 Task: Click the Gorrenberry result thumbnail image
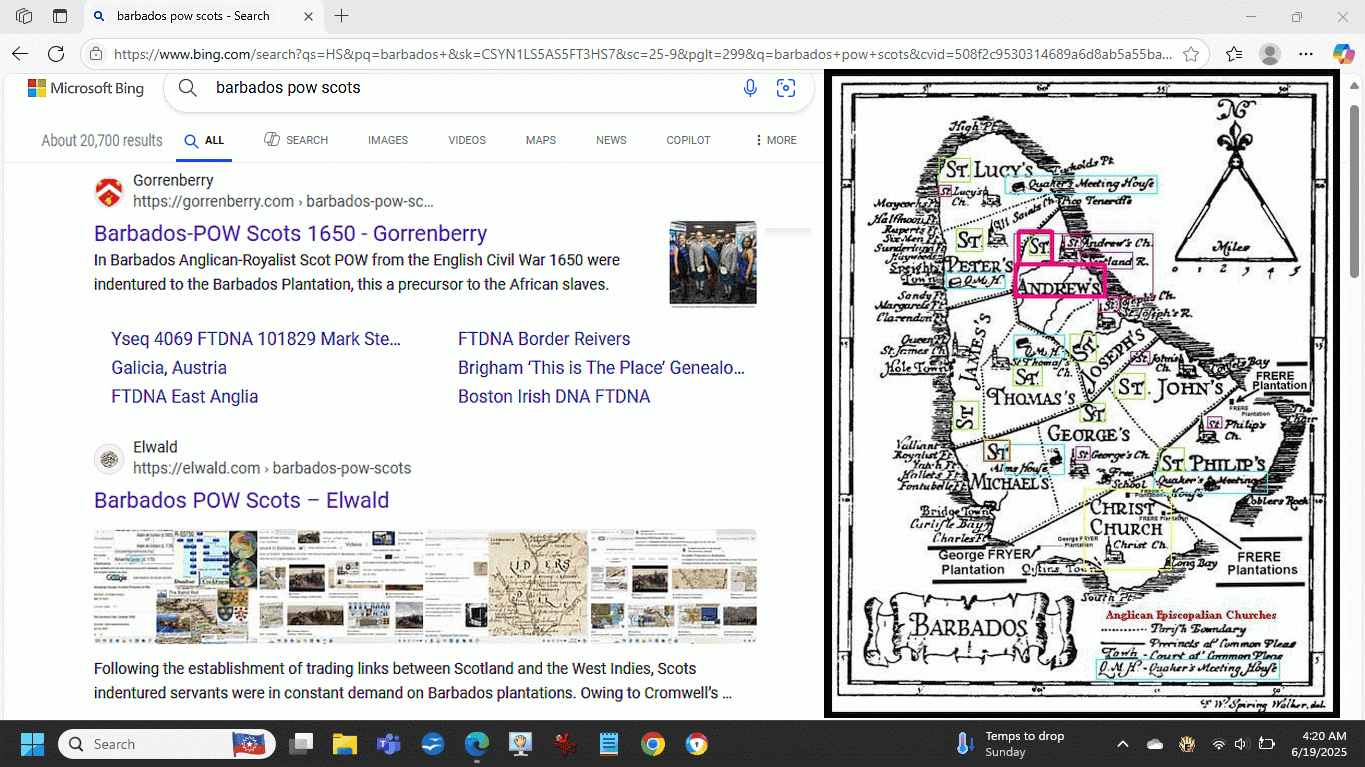712,262
